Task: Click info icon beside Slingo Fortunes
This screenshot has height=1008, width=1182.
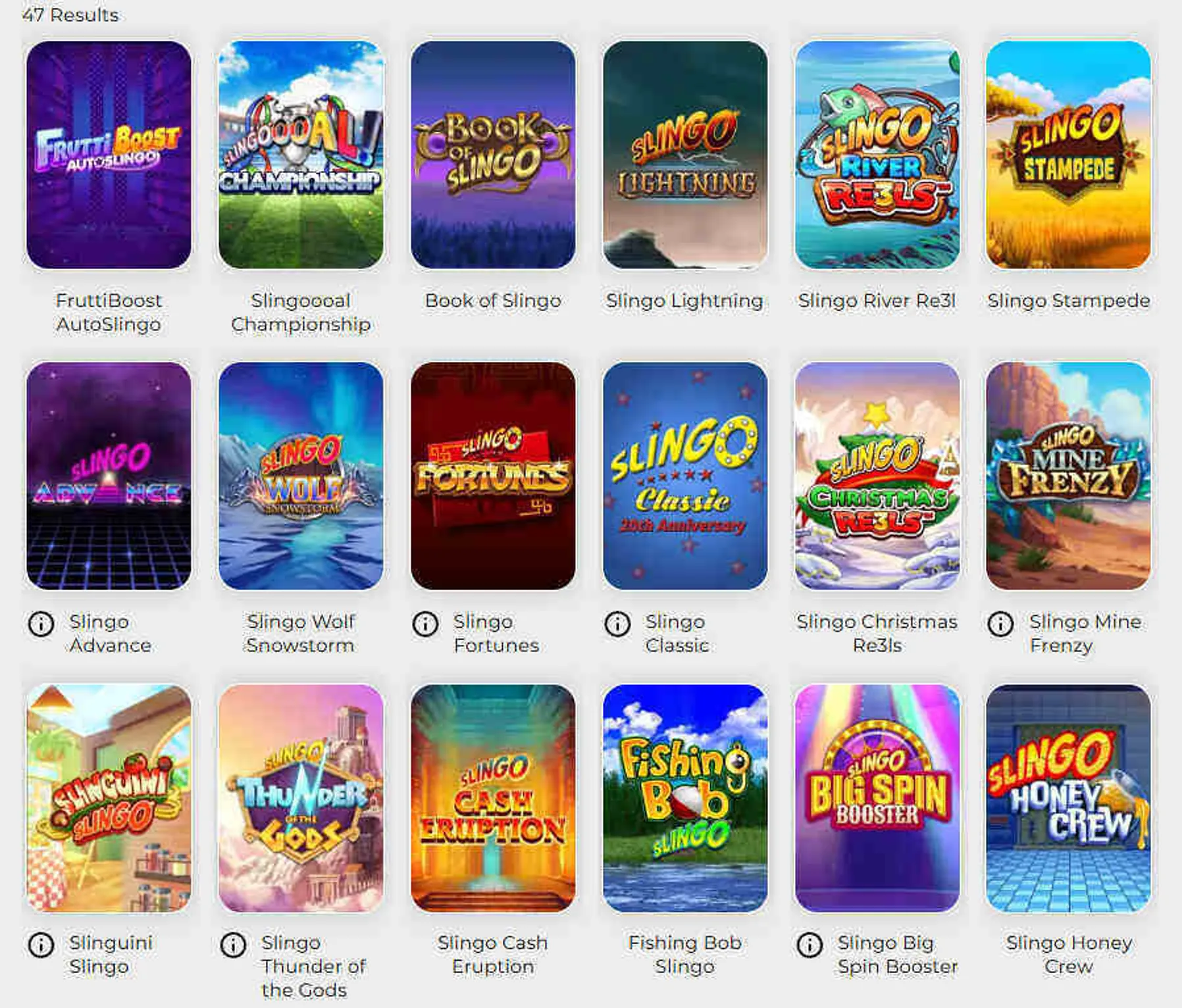Action: pyautogui.click(x=425, y=623)
